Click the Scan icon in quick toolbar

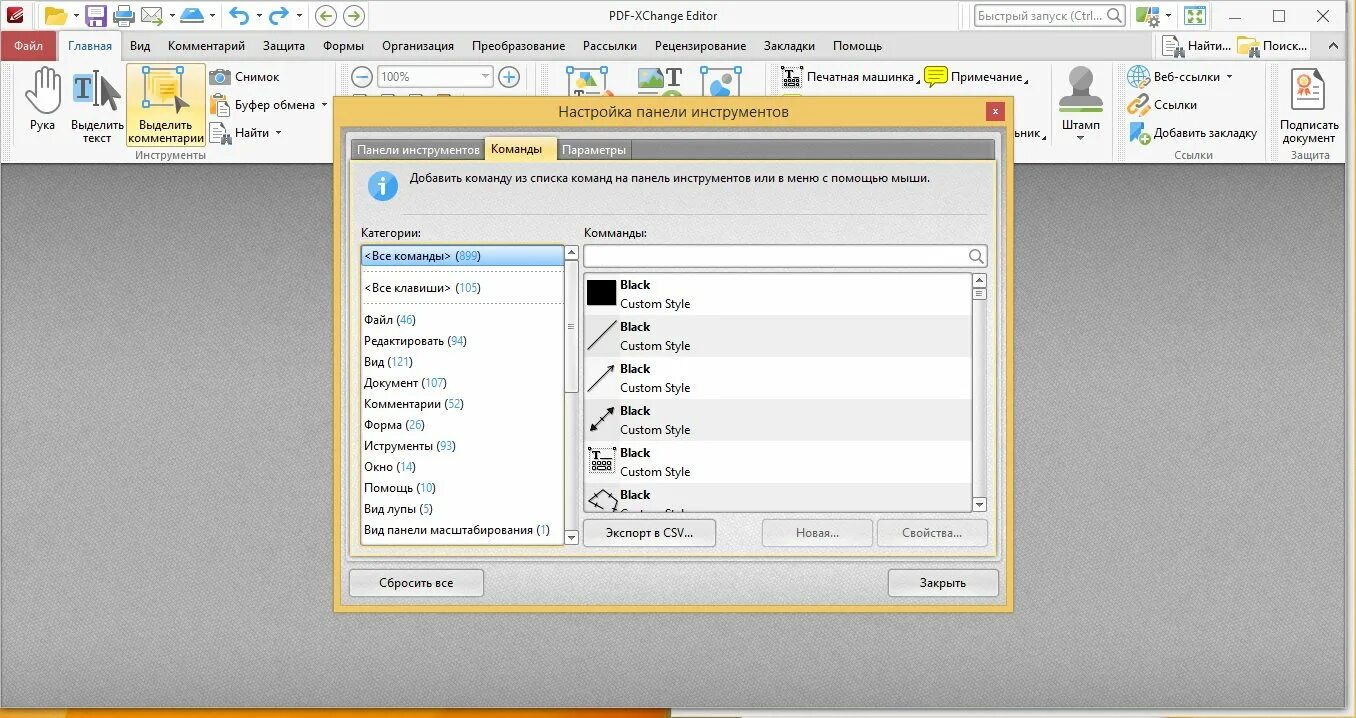192,16
